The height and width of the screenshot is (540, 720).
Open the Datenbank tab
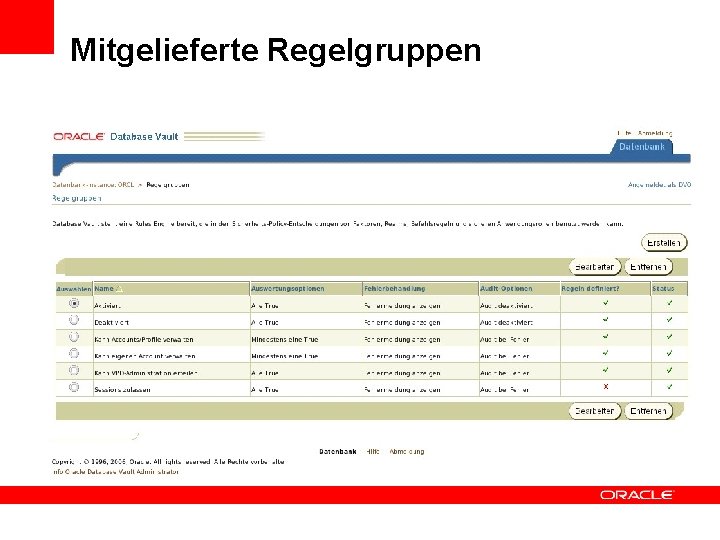point(641,147)
